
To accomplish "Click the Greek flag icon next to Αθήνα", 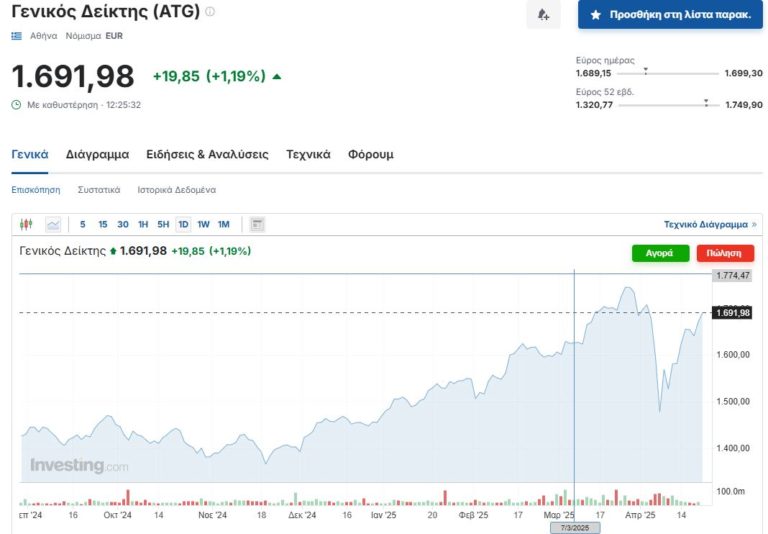I will [x=16, y=35].
